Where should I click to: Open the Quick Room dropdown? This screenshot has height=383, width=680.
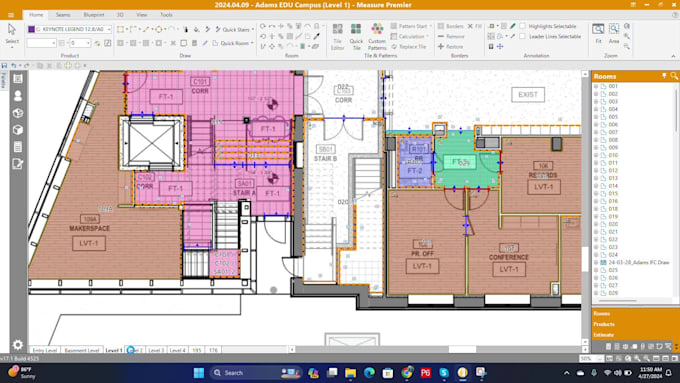click(233, 43)
